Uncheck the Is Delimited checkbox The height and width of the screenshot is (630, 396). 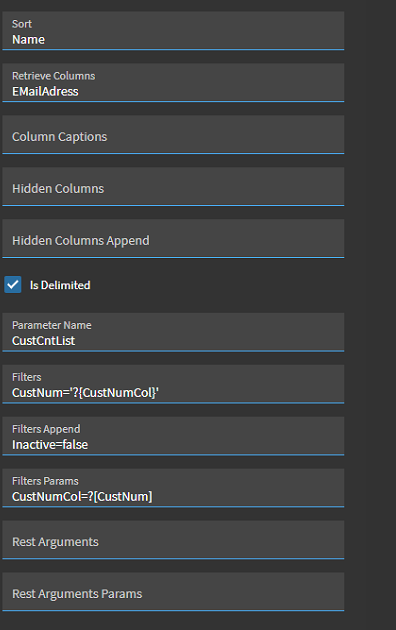click(x=13, y=285)
